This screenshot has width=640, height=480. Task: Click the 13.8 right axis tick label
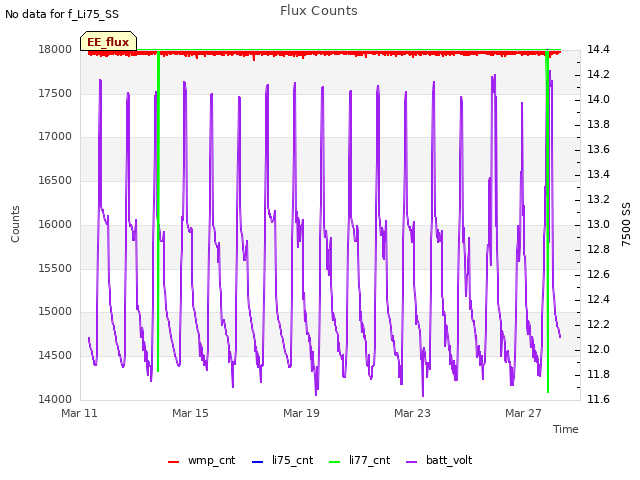598,124
